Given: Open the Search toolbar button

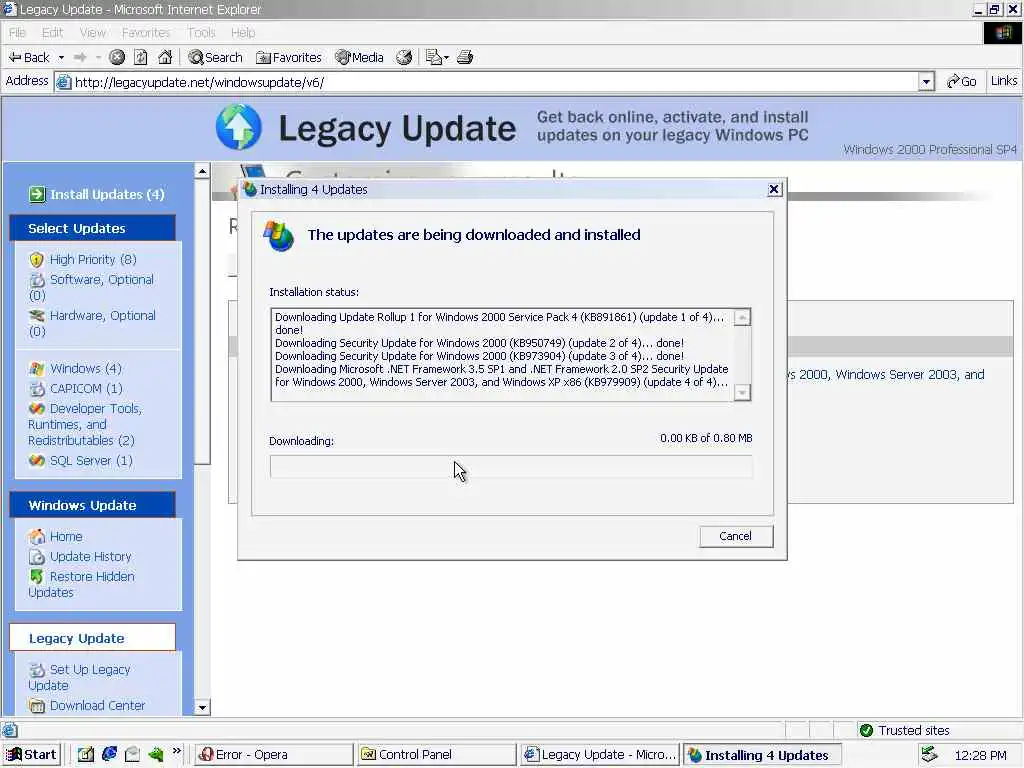Looking at the screenshot, I should pos(216,57).
